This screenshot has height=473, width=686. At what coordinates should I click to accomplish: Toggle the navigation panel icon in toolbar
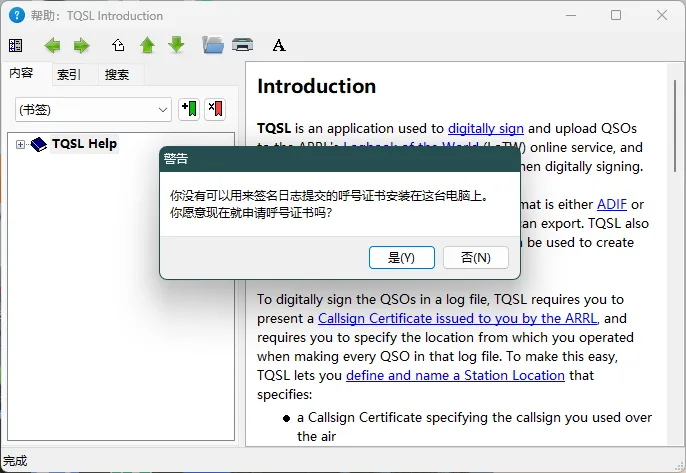coord(15,45)
